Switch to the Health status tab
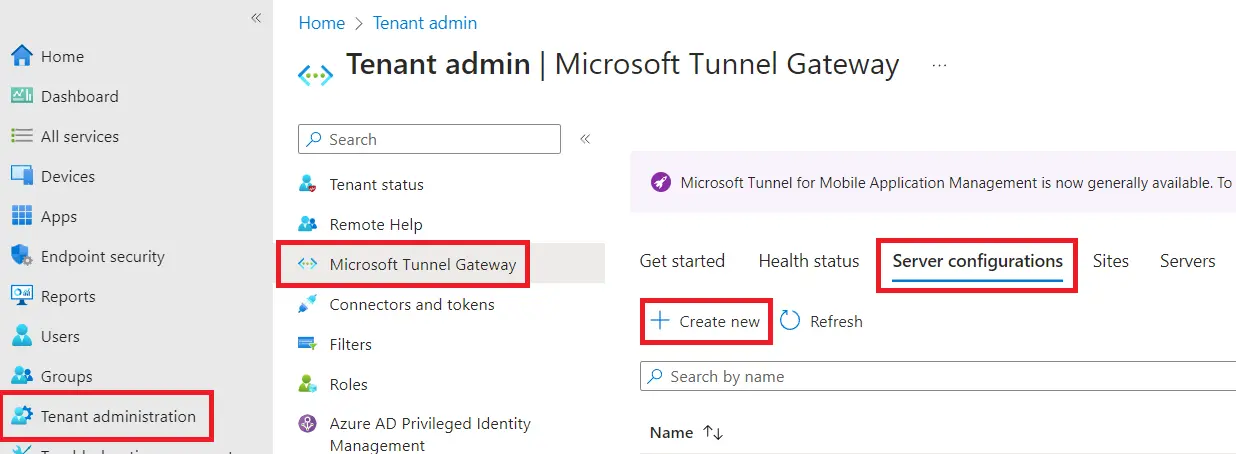The width and height of the screenshot is (1236, 454). [808, 261]
